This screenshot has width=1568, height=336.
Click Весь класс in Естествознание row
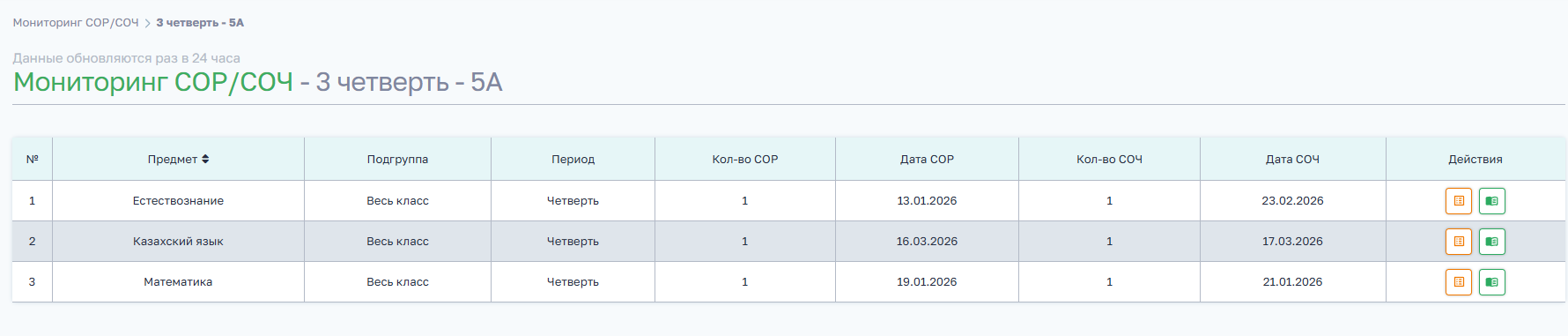(397, 201)
